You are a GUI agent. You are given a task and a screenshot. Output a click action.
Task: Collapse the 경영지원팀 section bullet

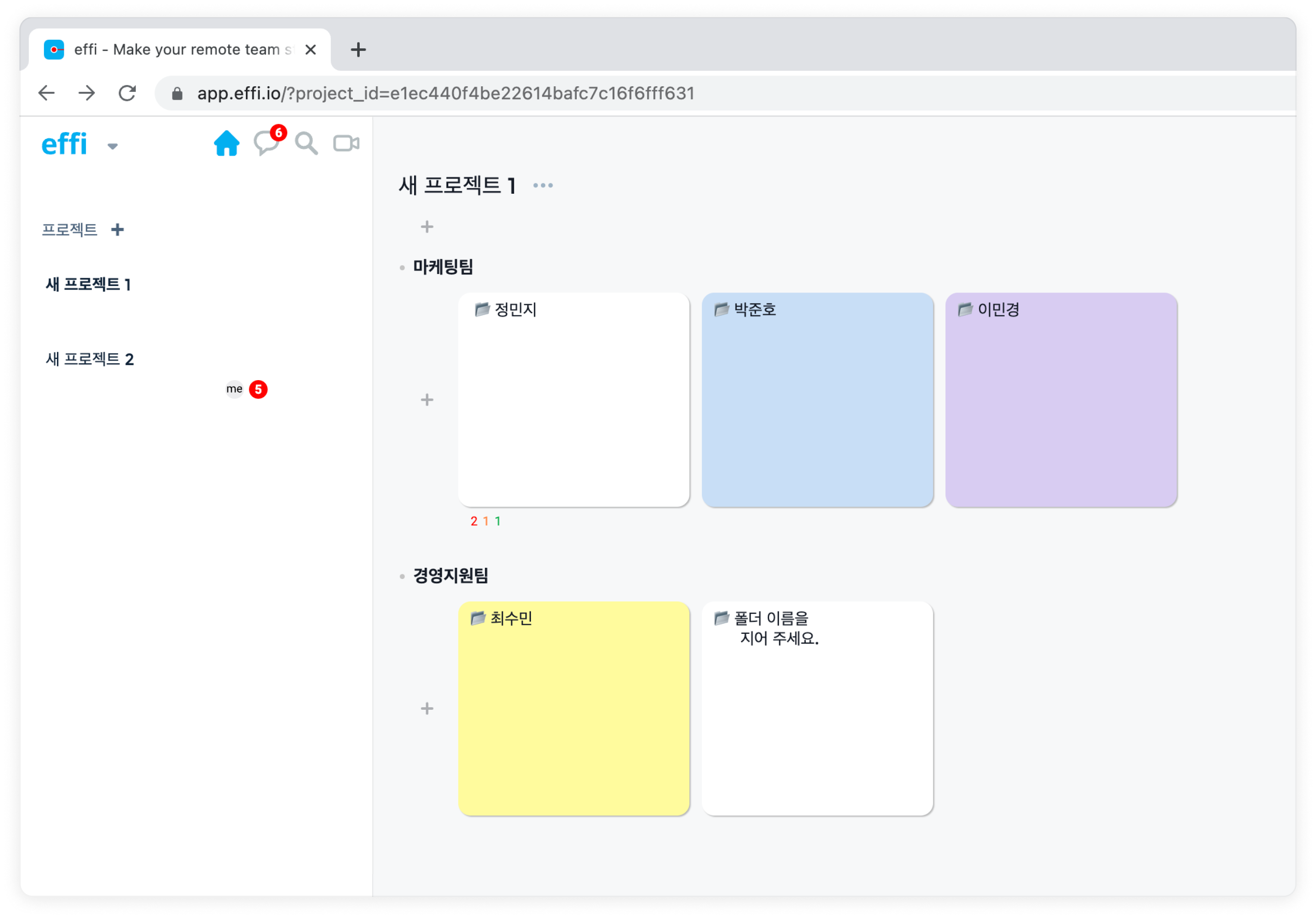402,576
